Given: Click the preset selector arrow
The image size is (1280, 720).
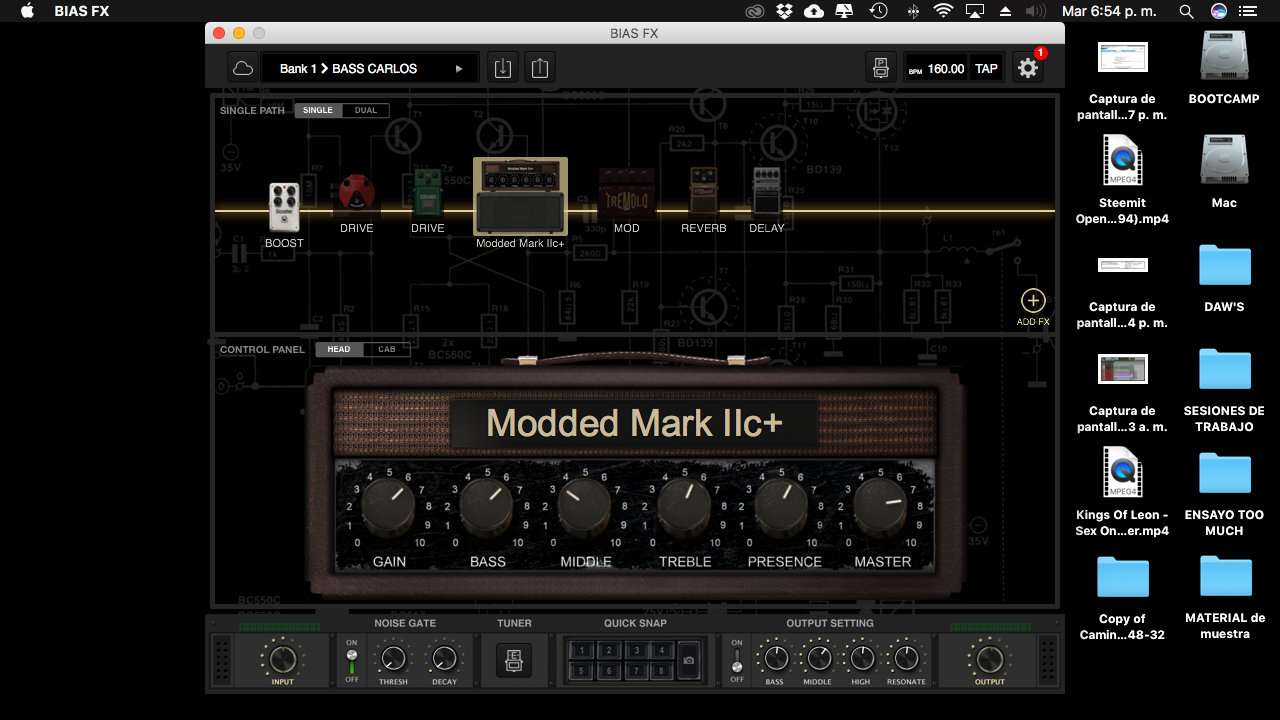Looking at the screenshot, I should (459, 69).
